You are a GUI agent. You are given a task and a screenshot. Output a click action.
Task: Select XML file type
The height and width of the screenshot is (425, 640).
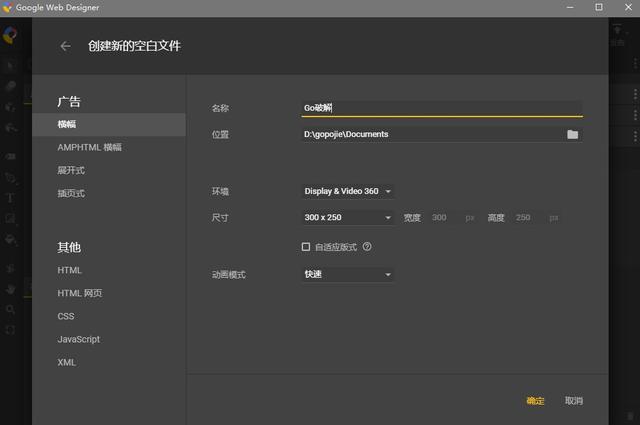click(x=67, y=362)
